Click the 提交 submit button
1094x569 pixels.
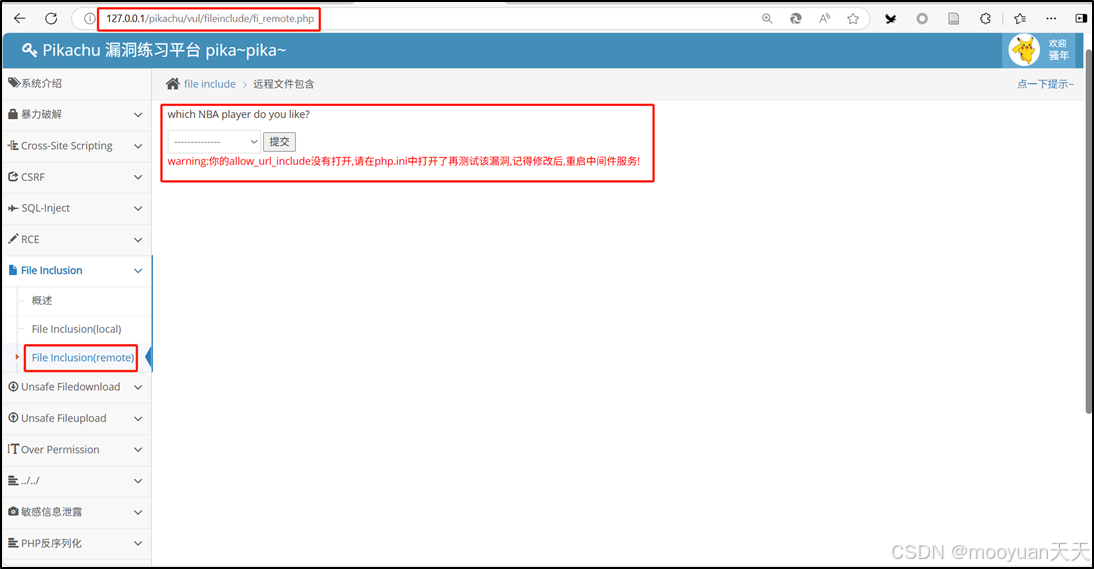(279, 142)
